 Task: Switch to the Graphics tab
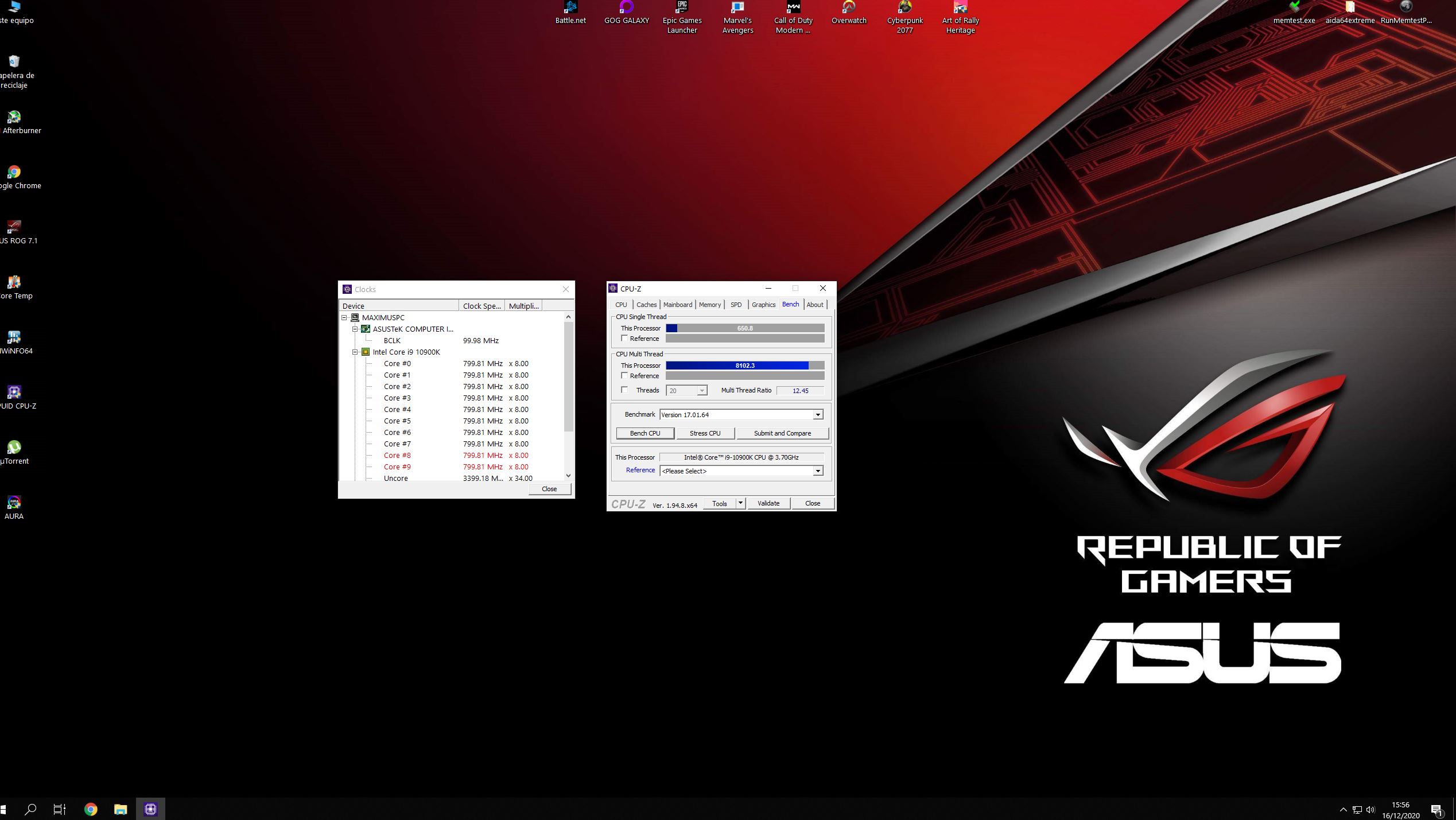pyautogui.click(x=763, y=305)
